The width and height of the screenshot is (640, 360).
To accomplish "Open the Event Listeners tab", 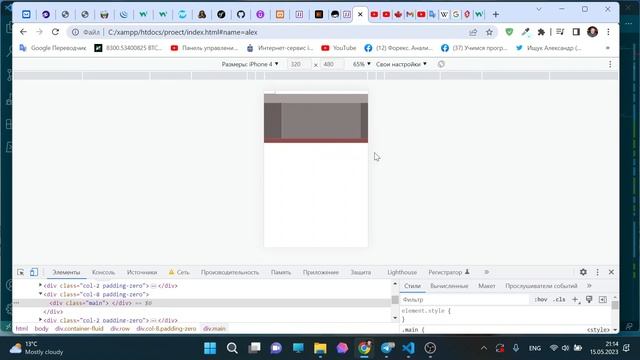I will coord(541,286).
